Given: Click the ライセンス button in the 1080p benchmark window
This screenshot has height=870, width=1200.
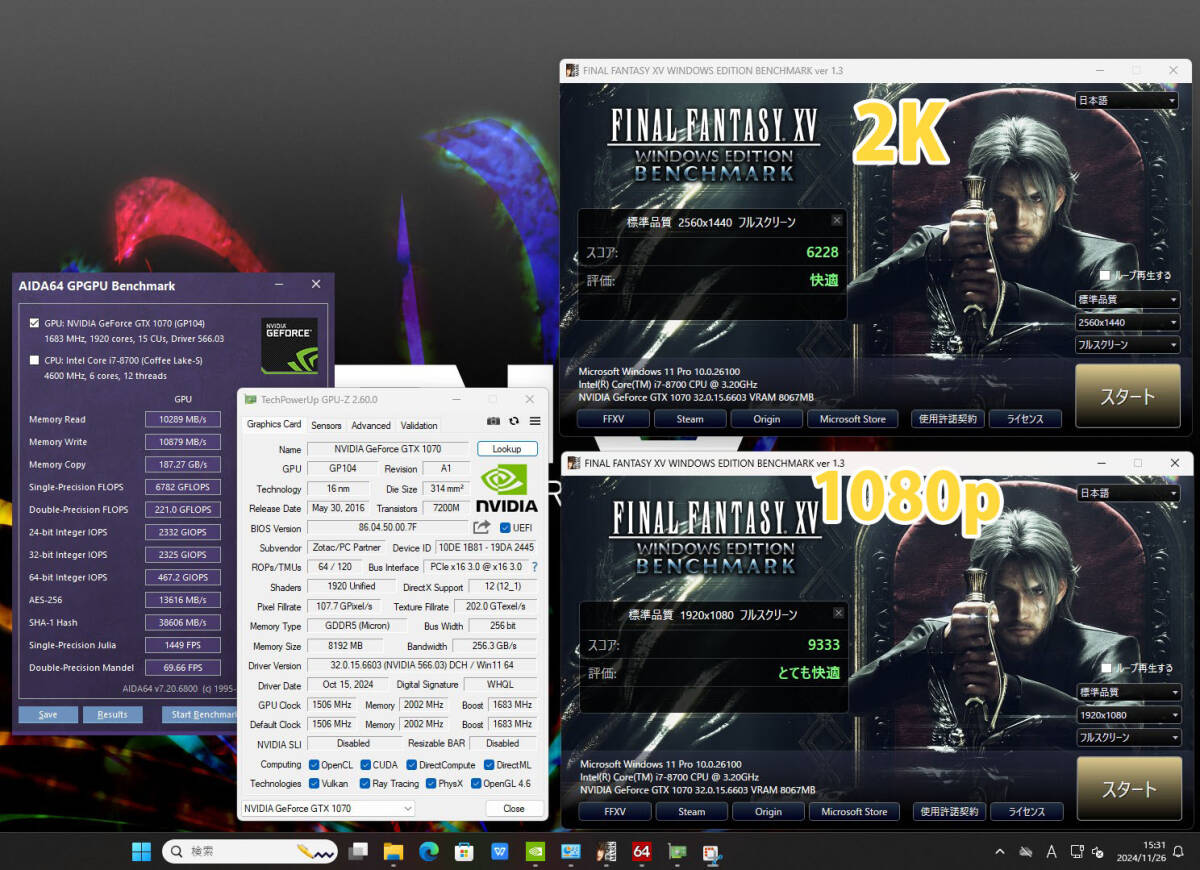Looking at the screenshot, I should (x=1027, y=812).
